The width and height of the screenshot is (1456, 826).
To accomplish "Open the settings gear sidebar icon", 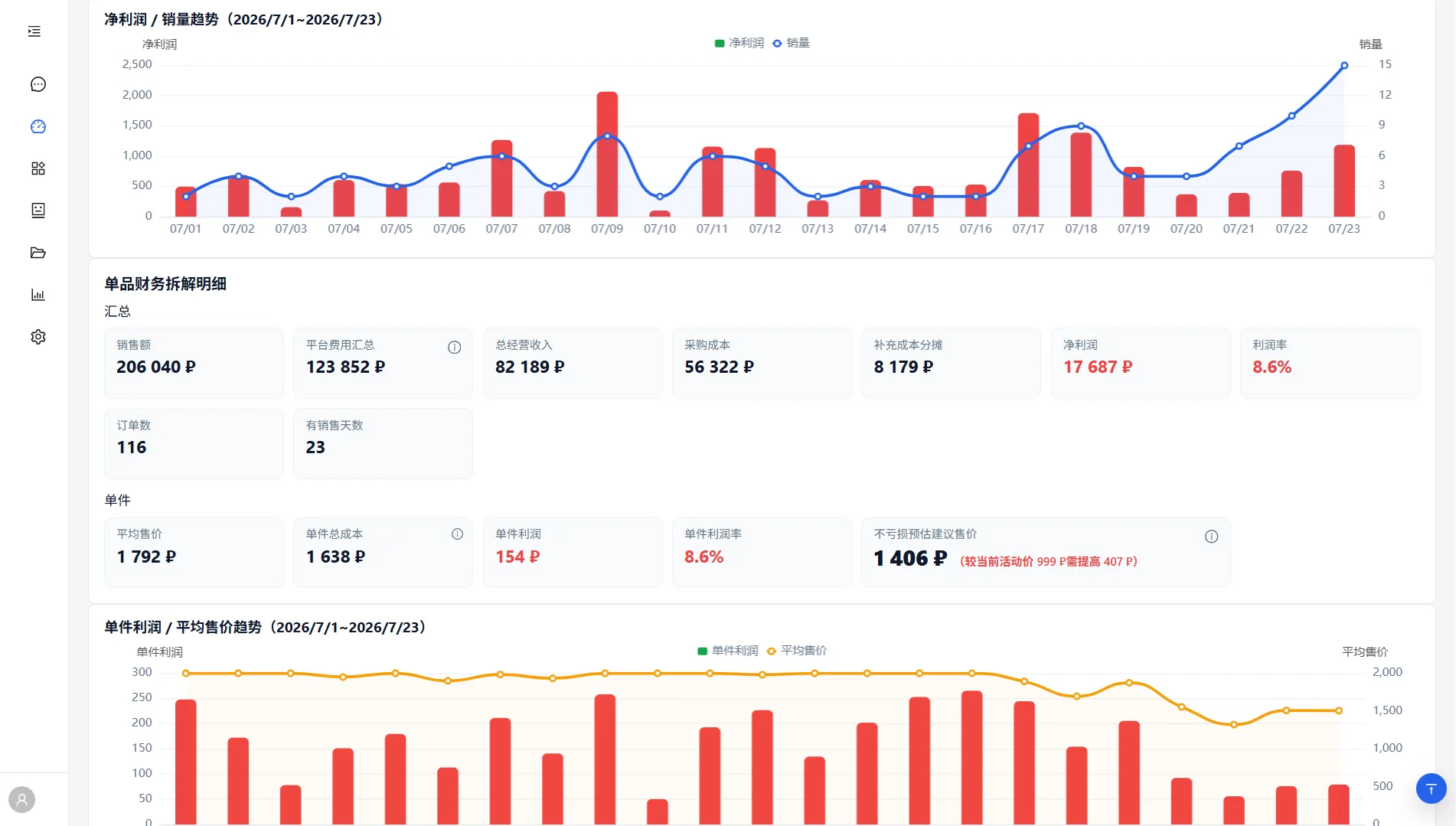I will (x=38, y=337).
